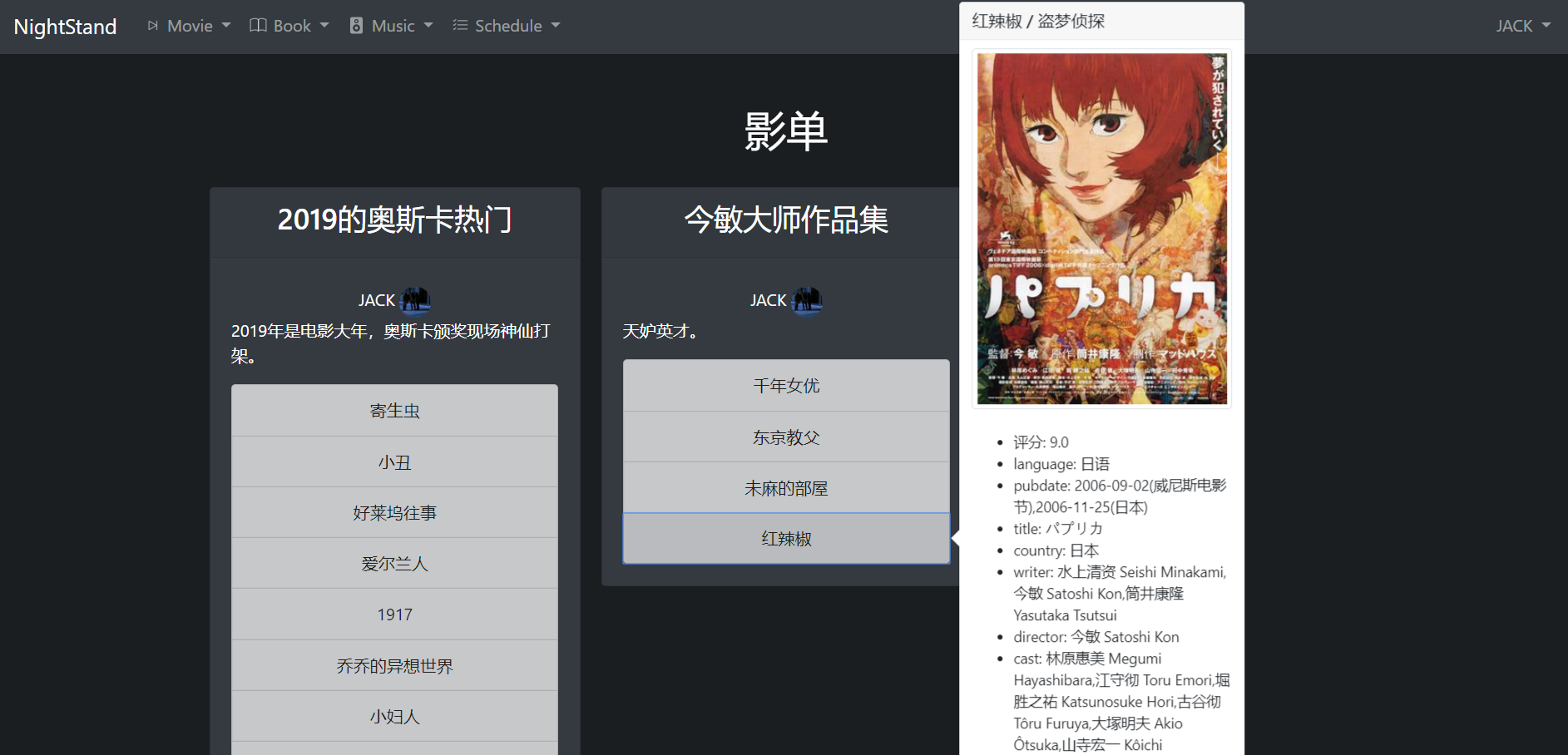Open the Book menu label
Screen dimensions: 1568x755
[x=292, y=26]
